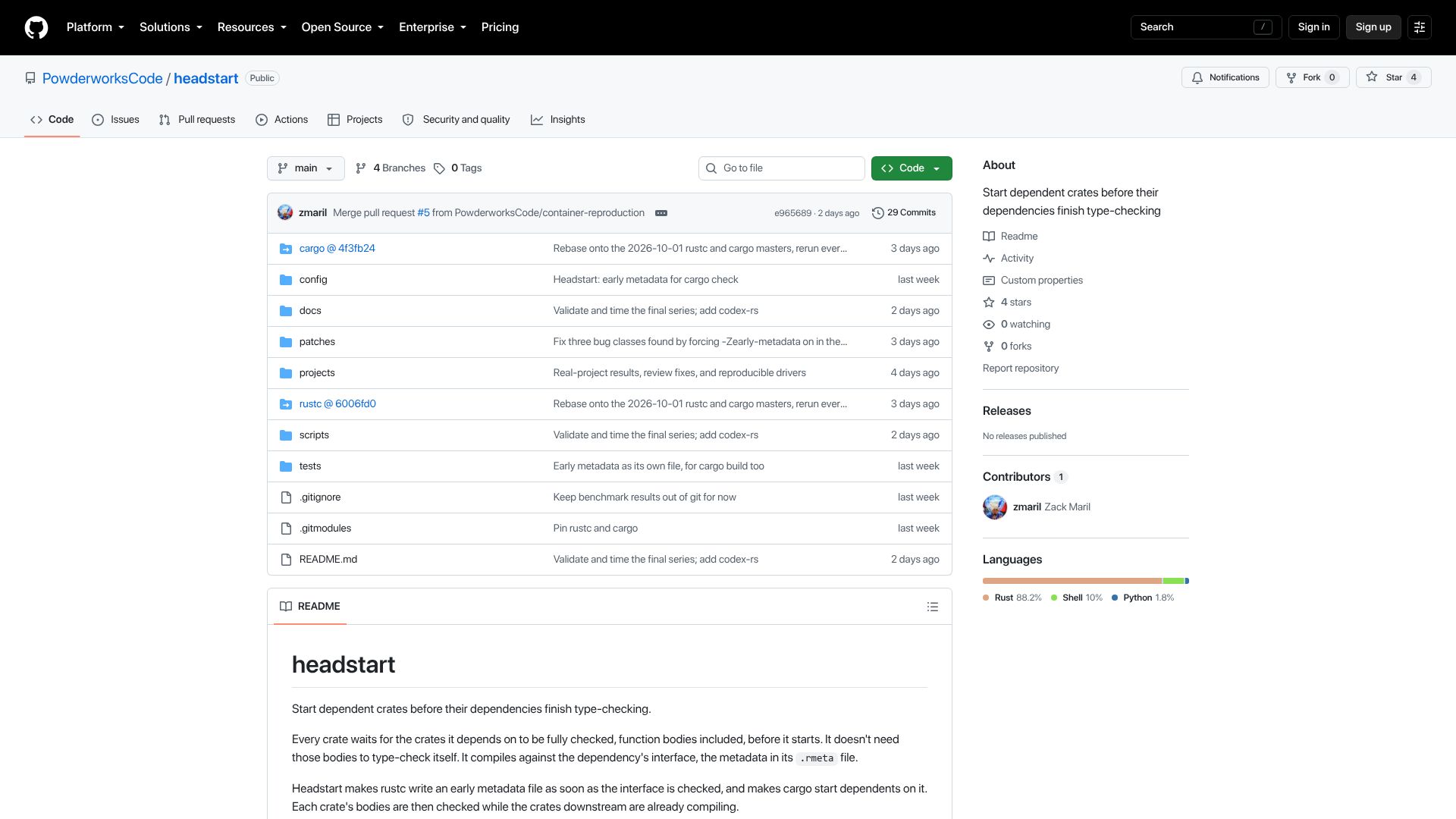Click the rustc submodule folder icon
1456x819 pixels.
click(x=286, y=404)
